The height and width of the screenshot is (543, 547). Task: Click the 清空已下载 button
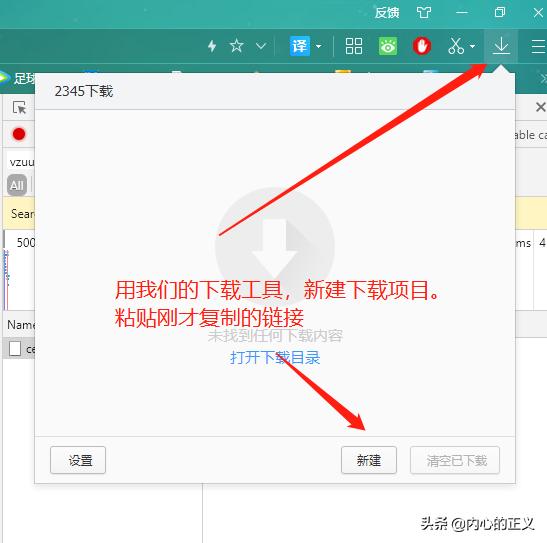[455, 460]
